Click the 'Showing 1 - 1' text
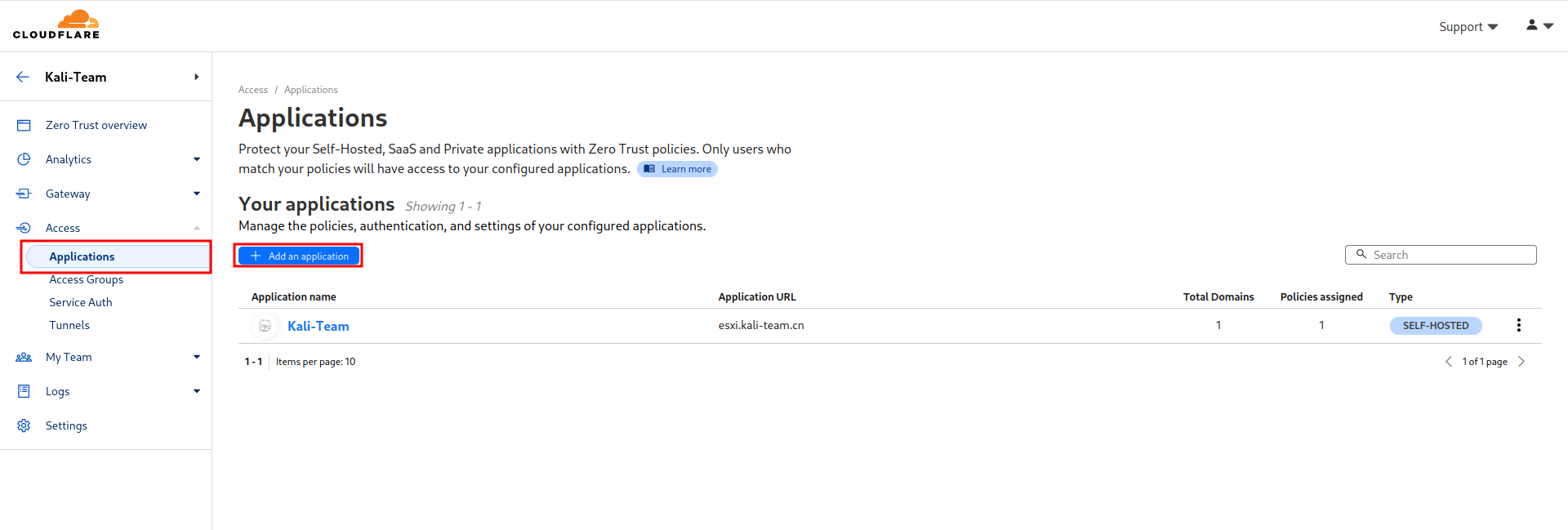Viewport: 1568px width, 530px height. click(x=443, y=206)
